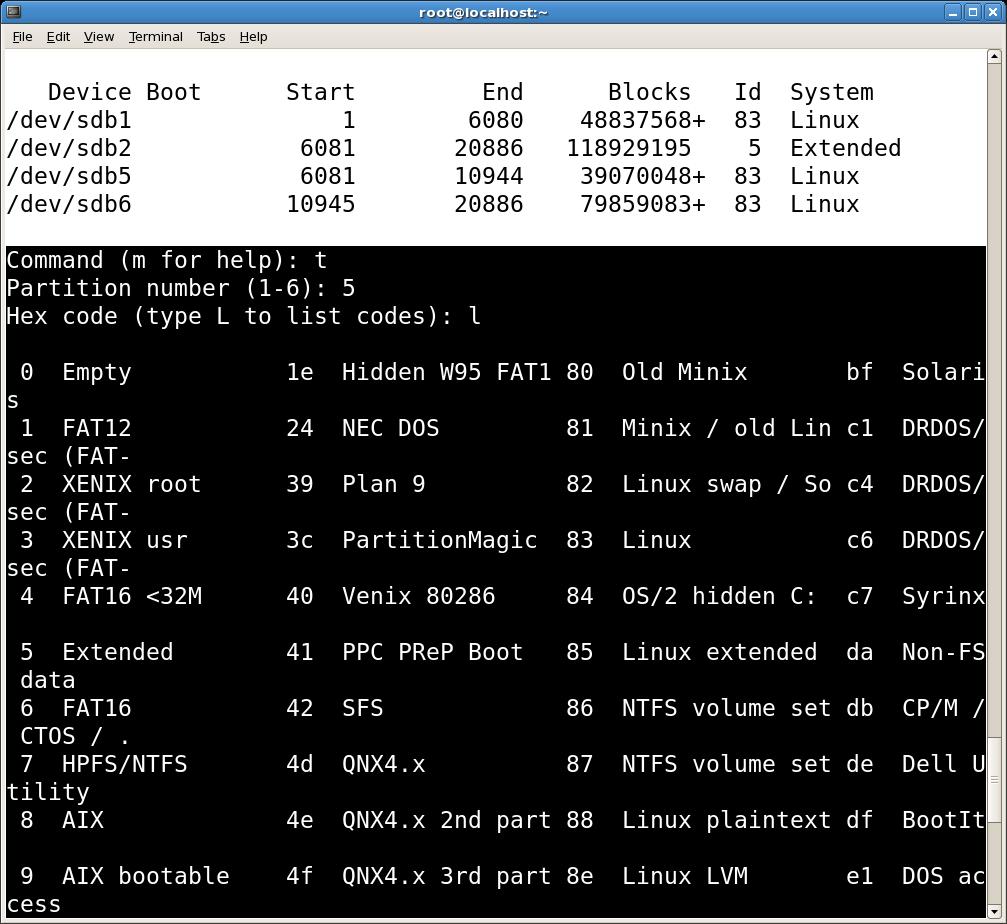Open the Help menu
The width and height of the screenshot is (1007, 924).
[x=253, y=36]
